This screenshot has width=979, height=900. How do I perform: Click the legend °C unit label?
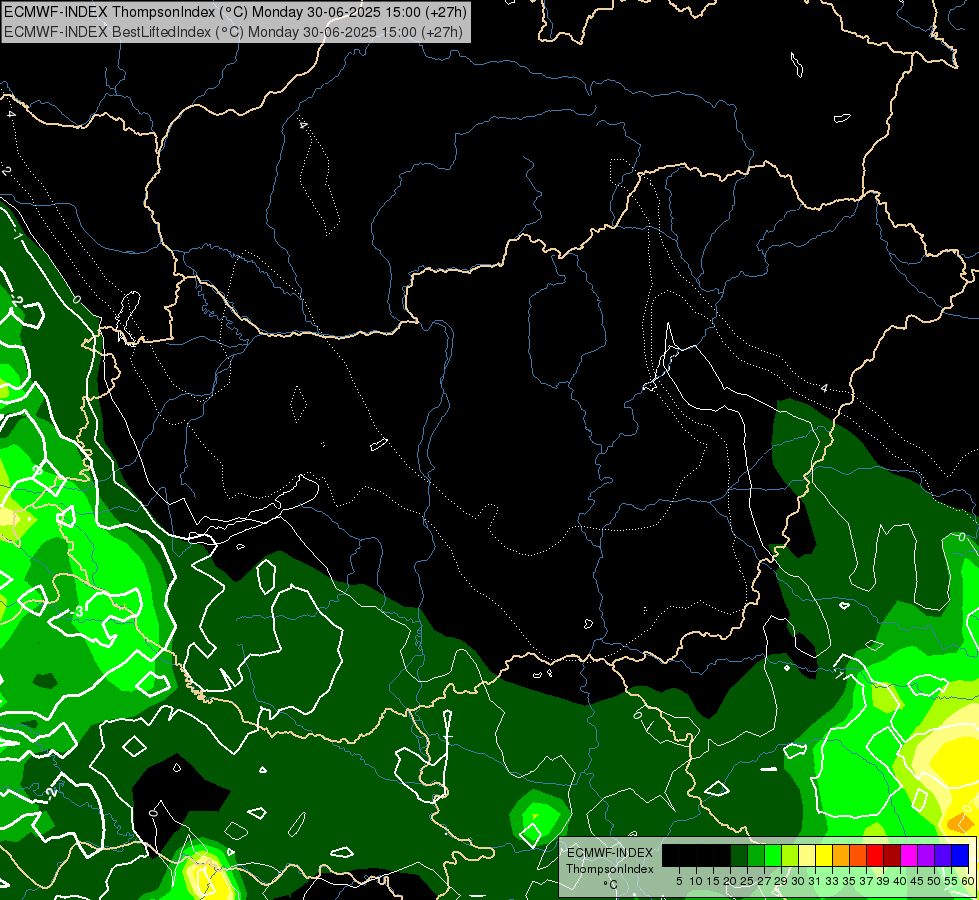[611, 884]
